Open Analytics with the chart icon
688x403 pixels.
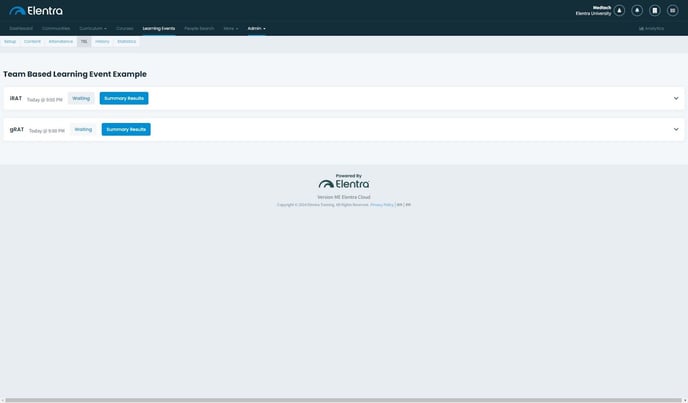pos(651,28)
